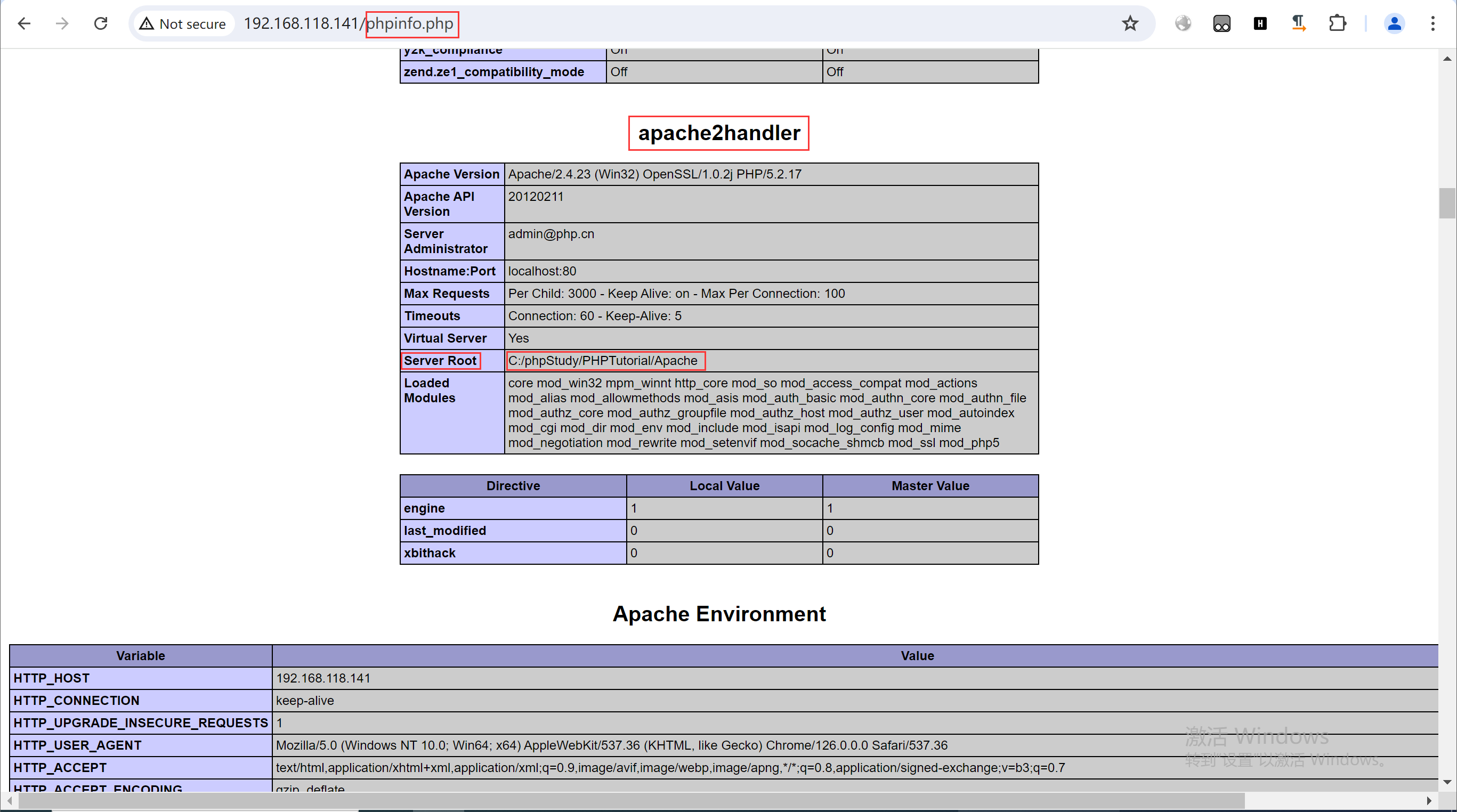This screenshot has height=812, width=1457.
Task: Open the Chrome three-dot menu
Action: [x=1432, y=23]
